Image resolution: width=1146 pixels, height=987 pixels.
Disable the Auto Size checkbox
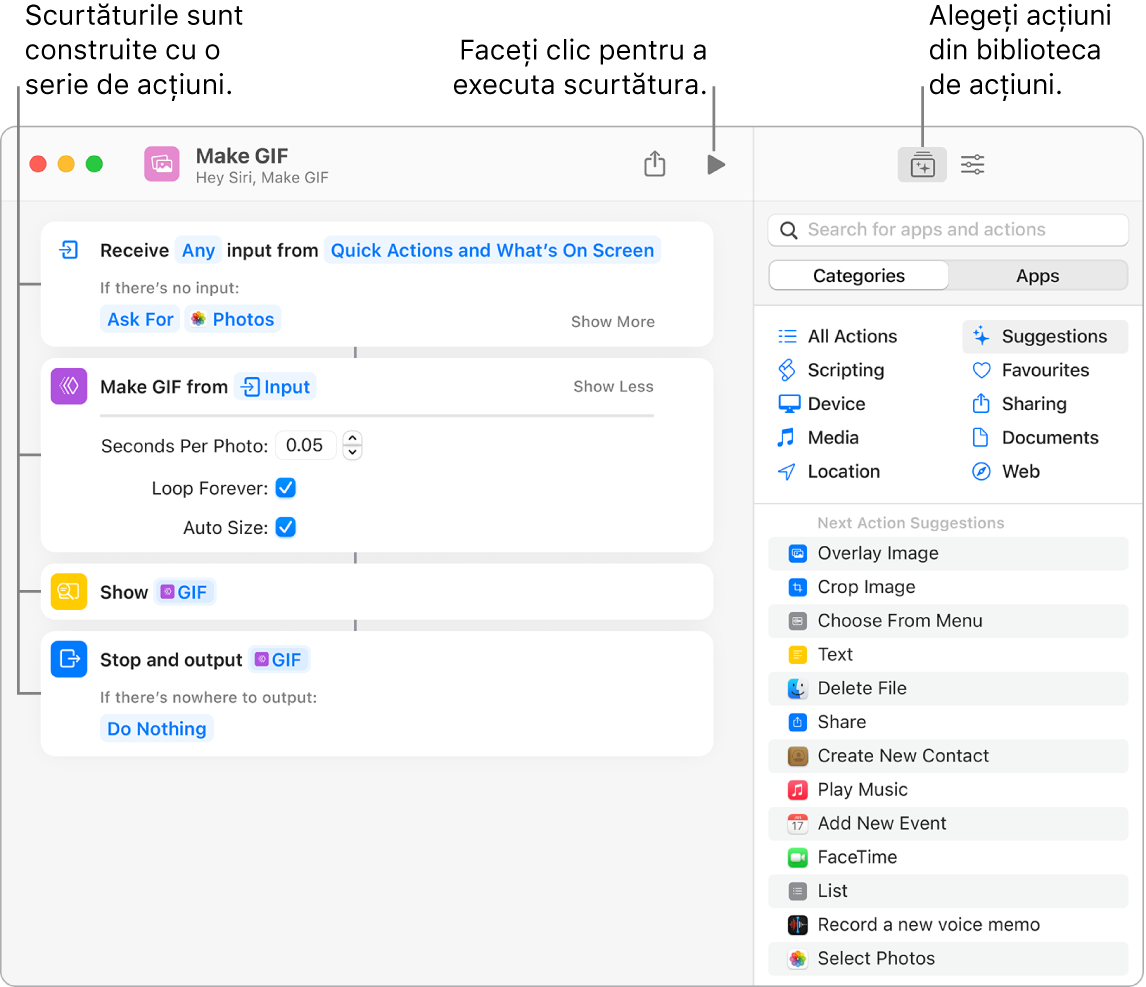point(286,527)
